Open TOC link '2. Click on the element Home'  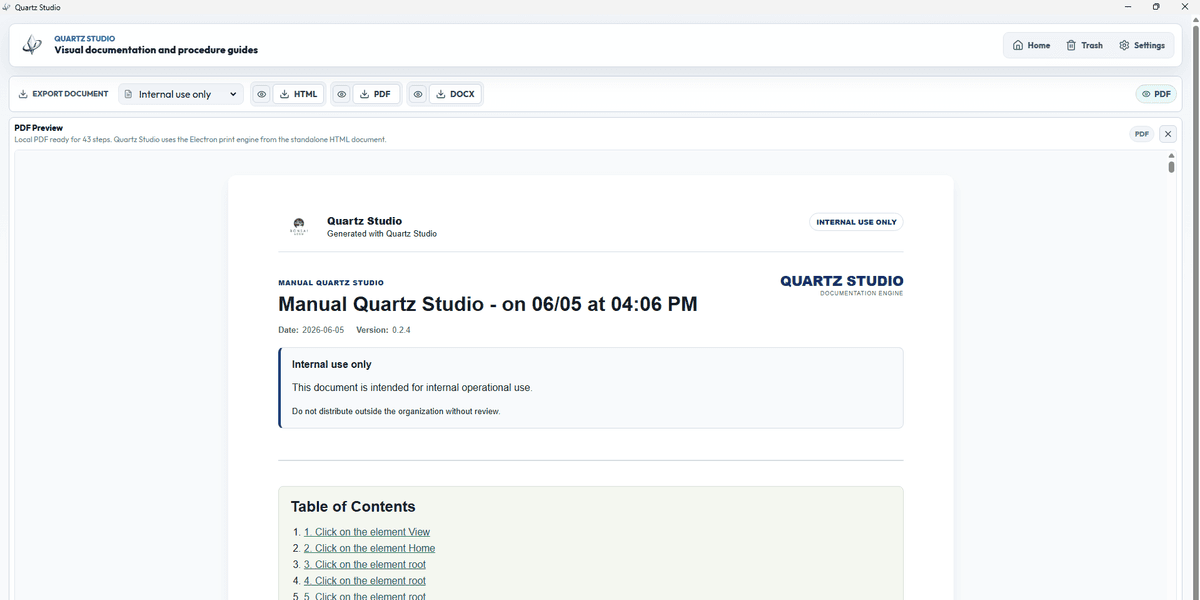[x=369, y=548]
